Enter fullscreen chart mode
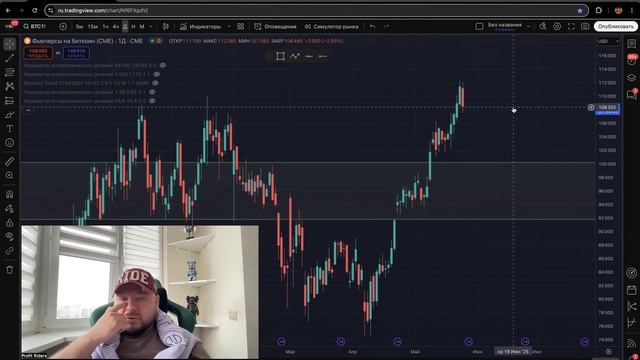This screenshot has width=640, height=360. (571, 27)
